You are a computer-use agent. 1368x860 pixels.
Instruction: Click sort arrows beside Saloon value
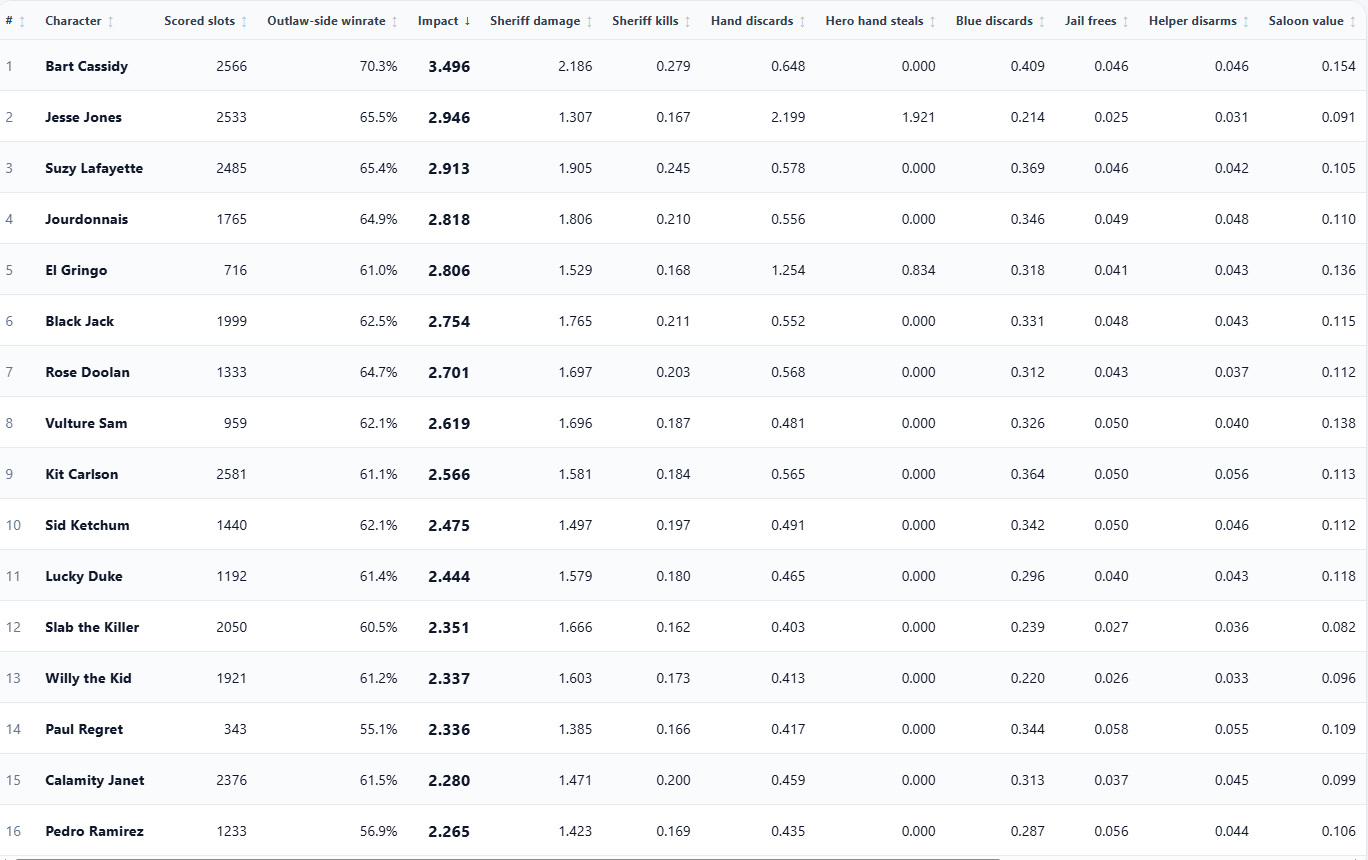tap(1353, 21)
